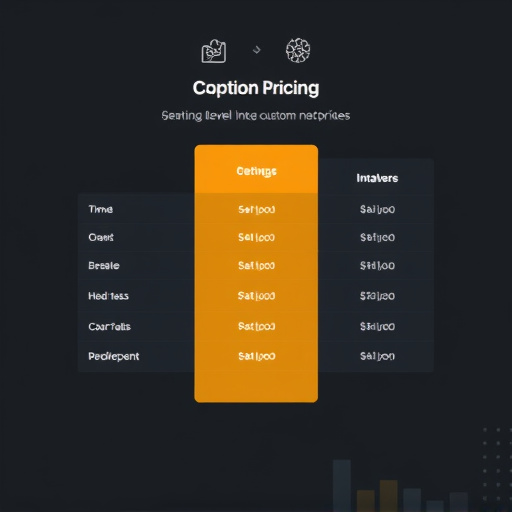Viewport: 512px width, 512px height.
Task: Select the Oaes row label
Action: (x=101, y=237)
